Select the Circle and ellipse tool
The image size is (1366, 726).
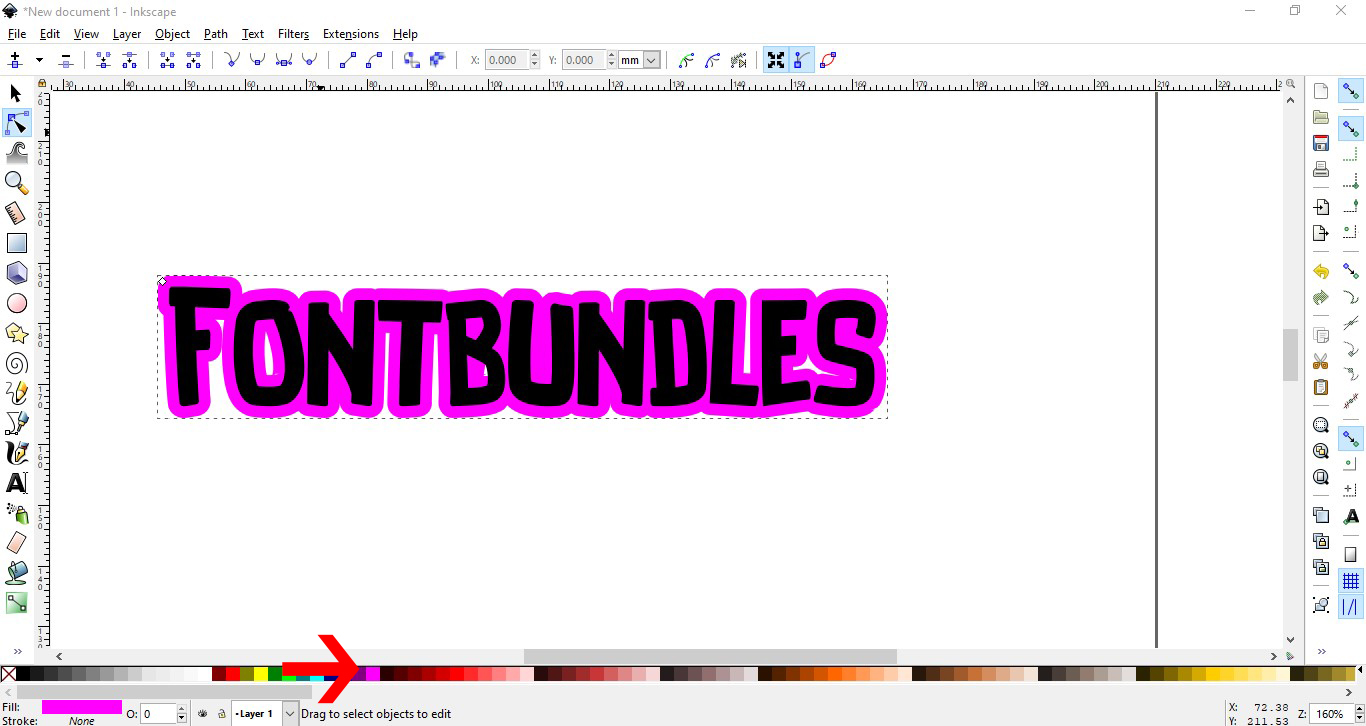16,303
